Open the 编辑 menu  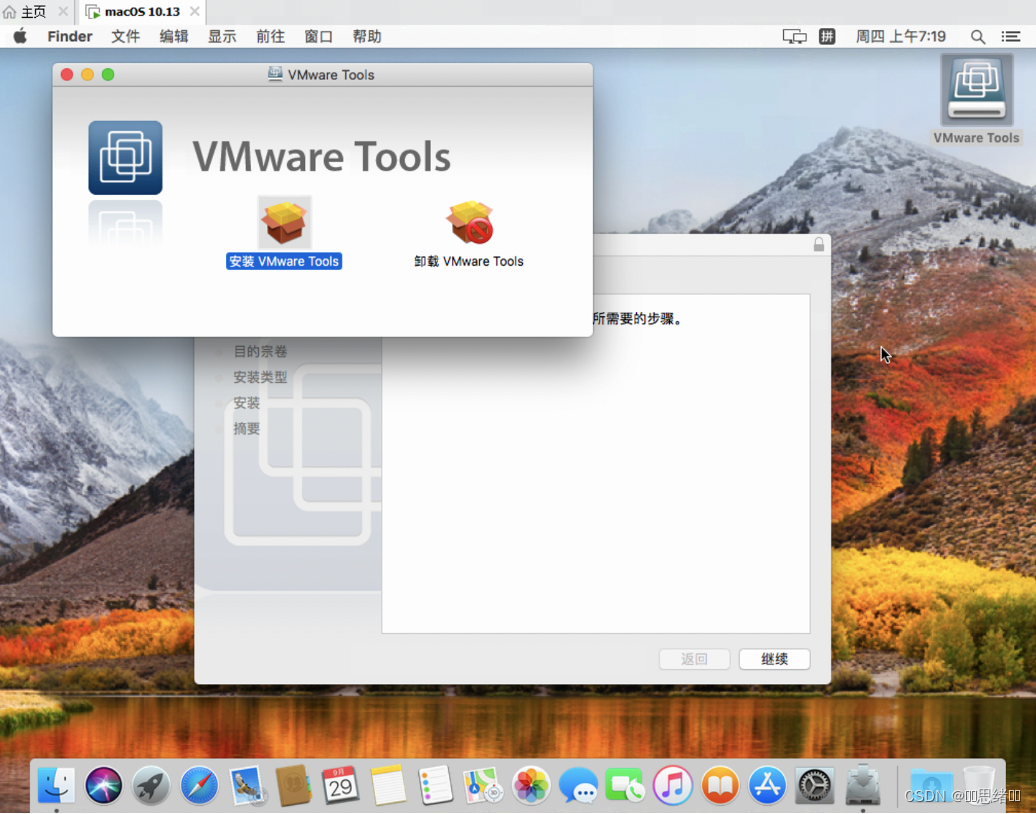click(174, 36)
